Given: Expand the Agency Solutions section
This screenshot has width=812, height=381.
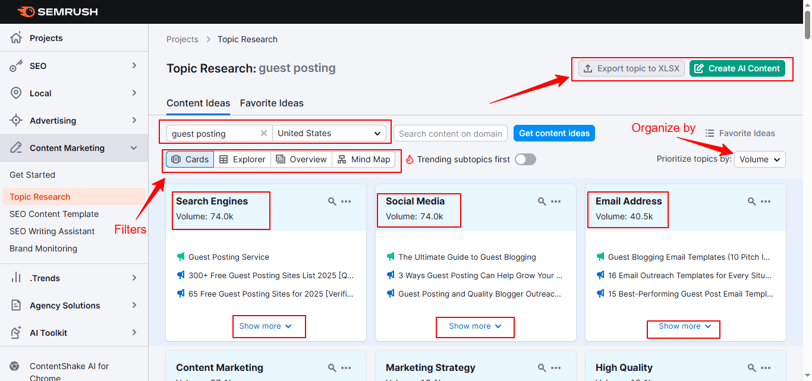Looking at the screenshot, I should 134,305.
